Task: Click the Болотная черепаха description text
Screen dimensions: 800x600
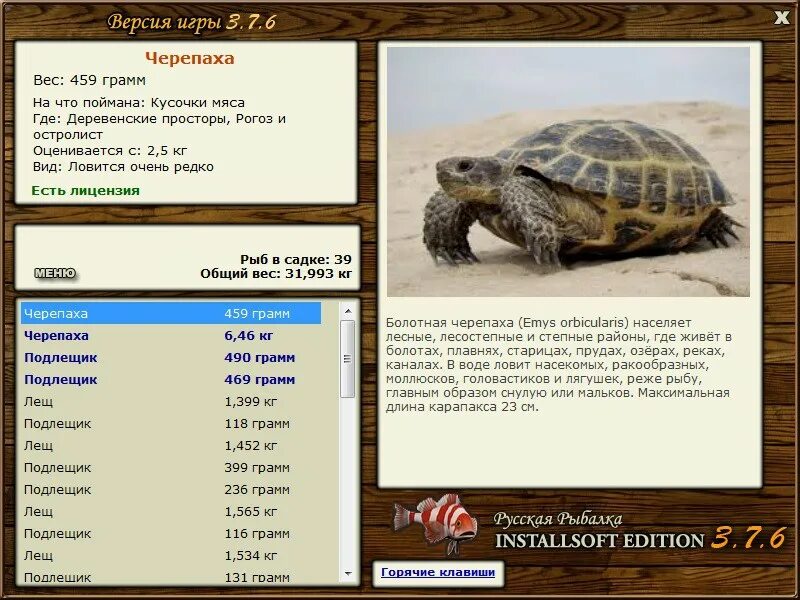Action: (x=559, y=365)
